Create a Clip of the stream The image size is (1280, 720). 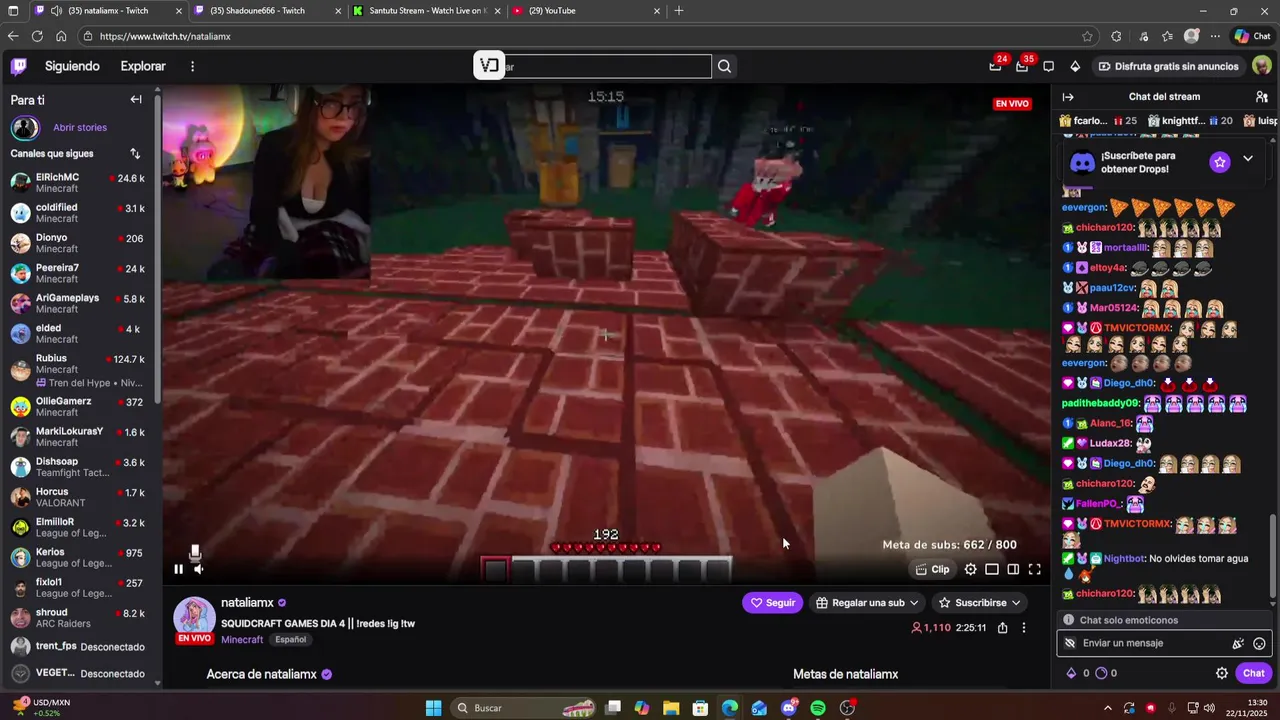point(932,569)
